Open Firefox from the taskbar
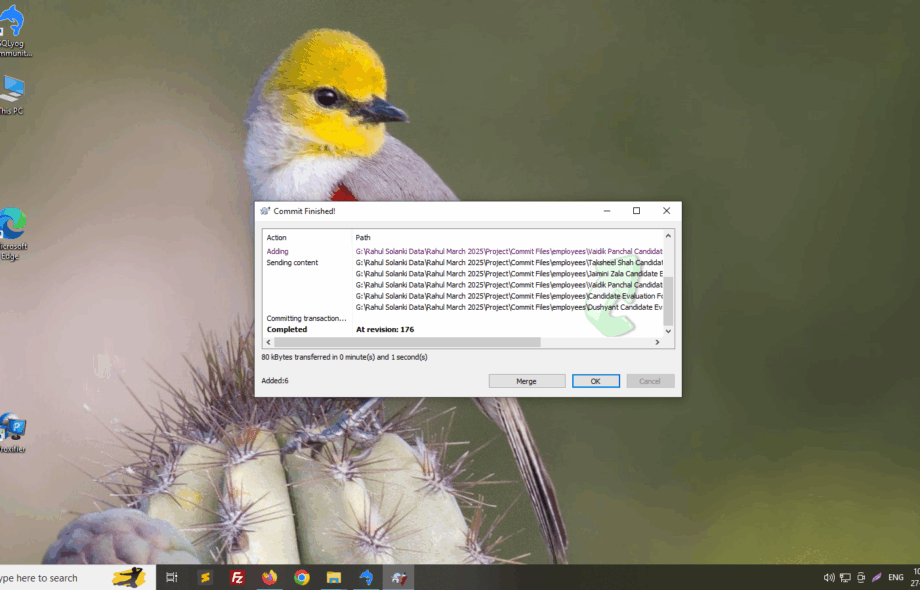 (x=270, y=577)
